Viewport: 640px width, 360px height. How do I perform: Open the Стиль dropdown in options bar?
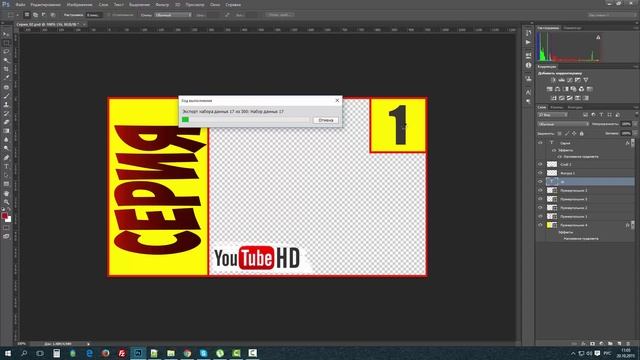click(x=173, y=15)
